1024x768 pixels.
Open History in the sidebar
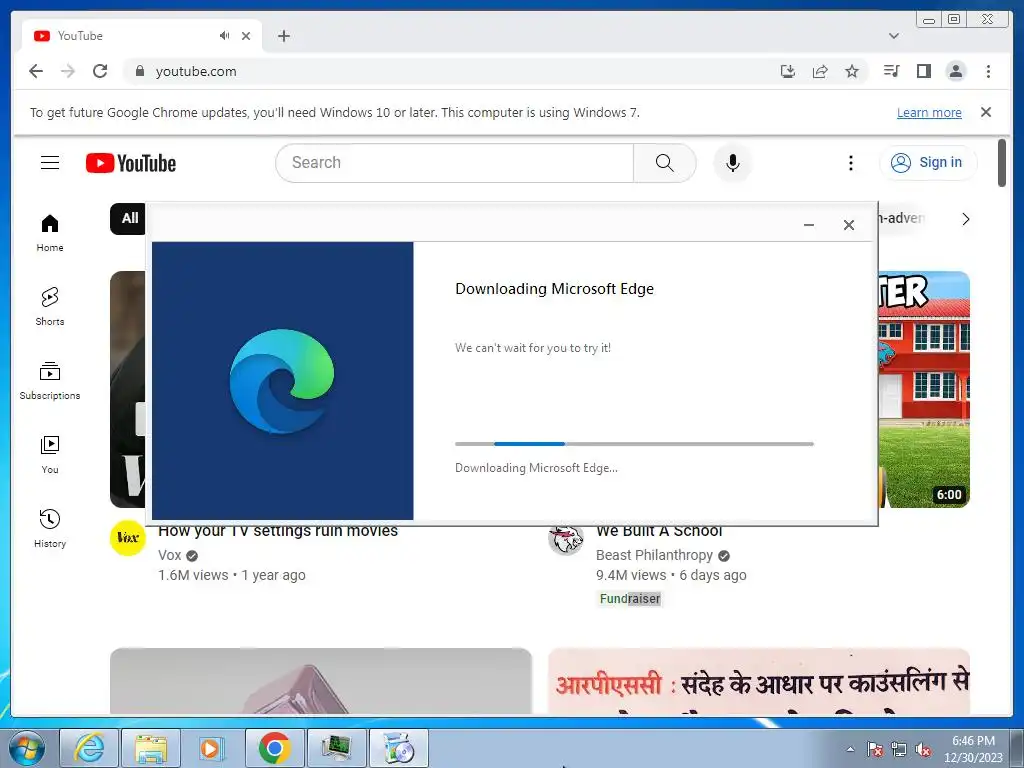pos(50,528)
